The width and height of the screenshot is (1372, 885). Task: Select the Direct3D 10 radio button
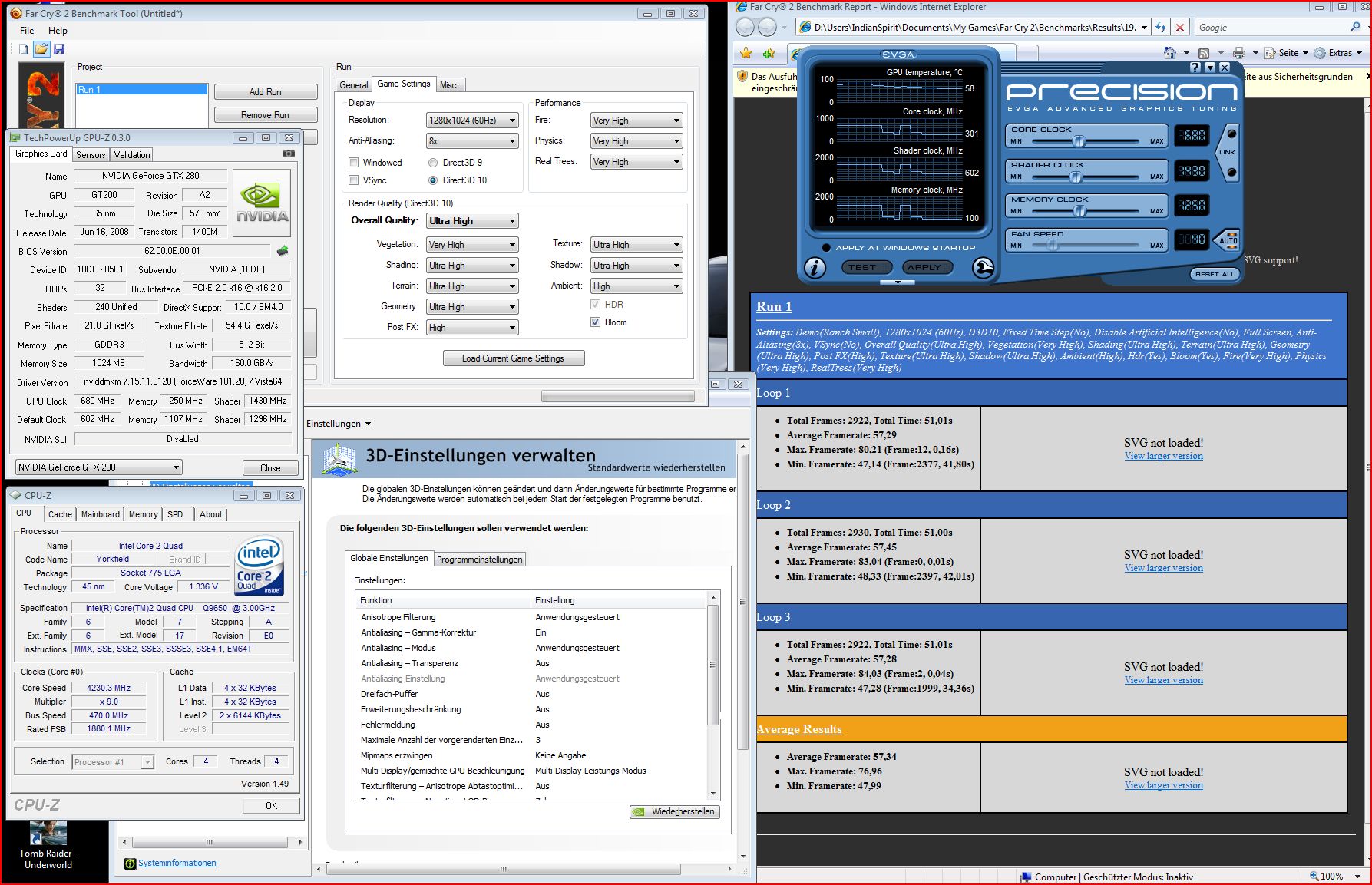click(x=433, y=180)
